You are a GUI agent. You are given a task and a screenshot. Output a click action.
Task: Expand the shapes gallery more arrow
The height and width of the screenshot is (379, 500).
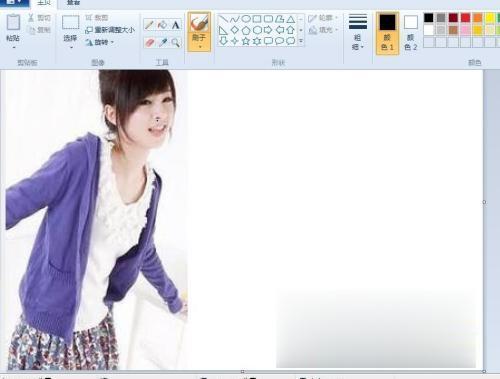pos(301,41)
